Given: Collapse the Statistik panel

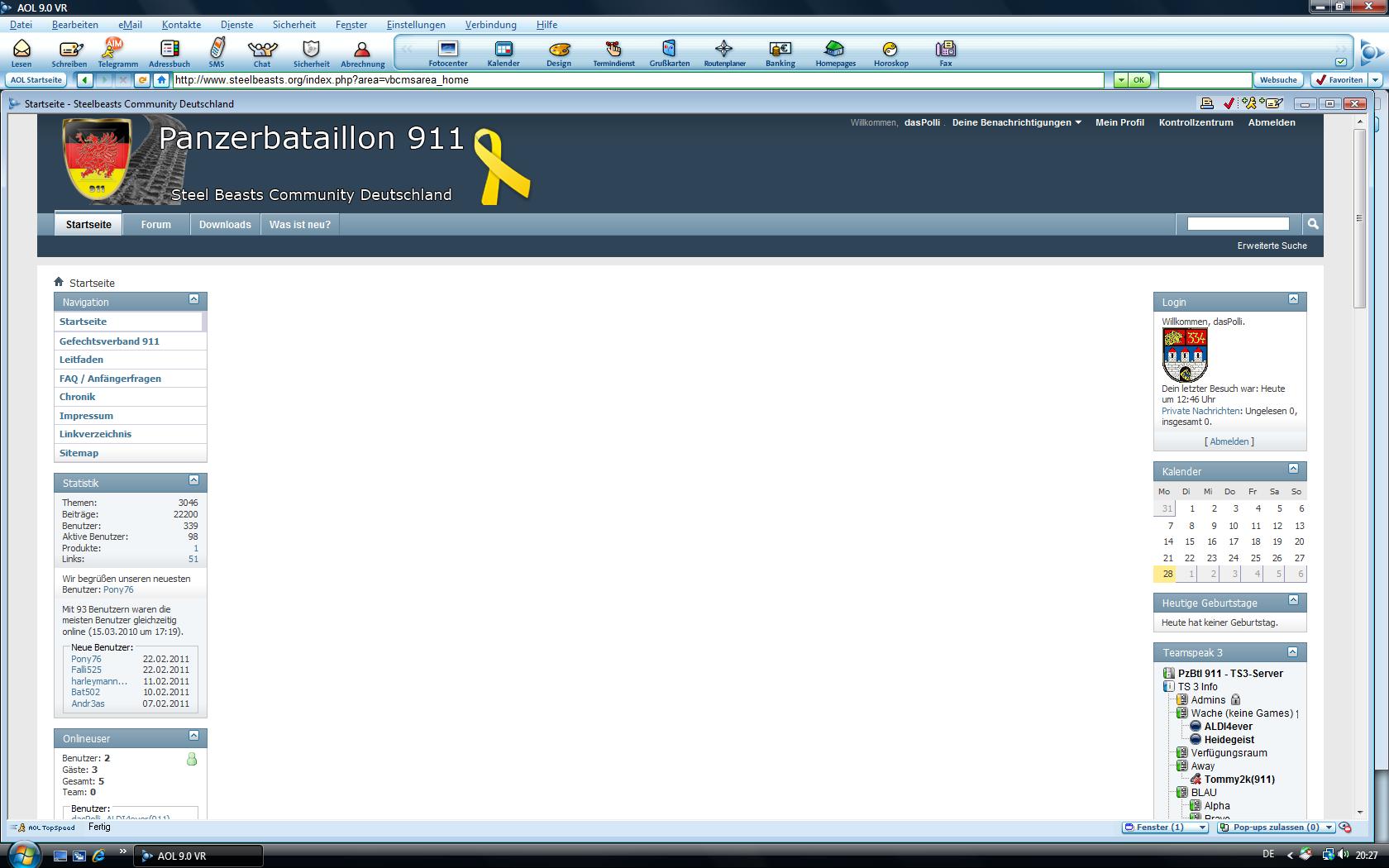Looking at the screenshot, I should click(x=193, y=480).
